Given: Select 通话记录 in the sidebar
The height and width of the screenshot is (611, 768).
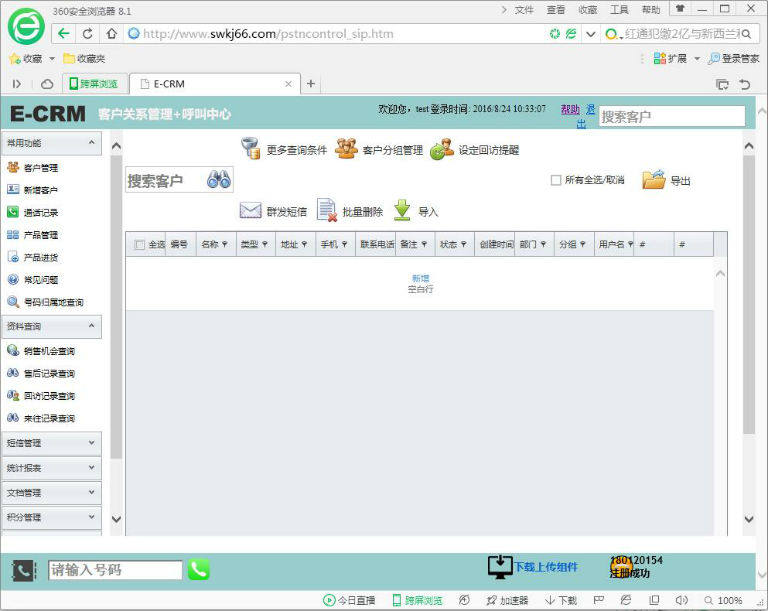Looking at the screenshot, I should coord(41,212).
